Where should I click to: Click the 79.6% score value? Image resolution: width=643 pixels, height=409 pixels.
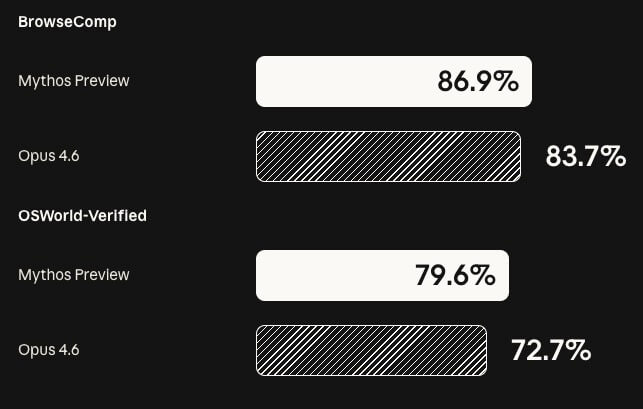(x=455, y=276)
